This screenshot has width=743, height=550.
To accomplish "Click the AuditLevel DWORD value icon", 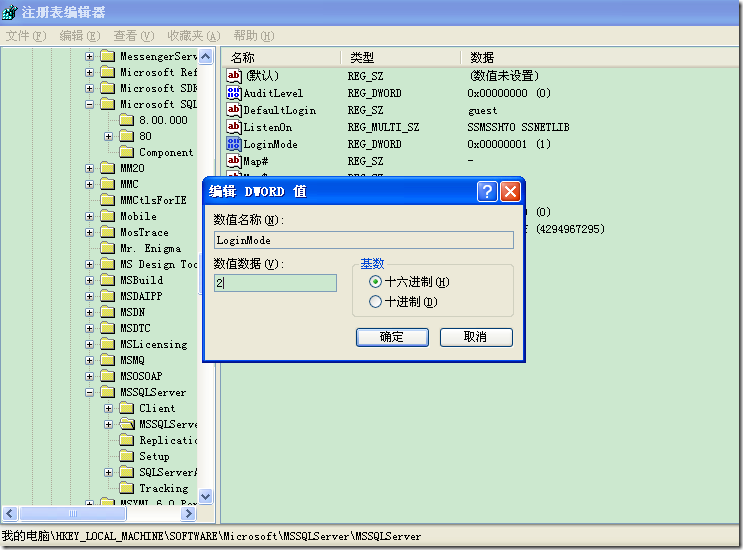I will tap(234, 93).
